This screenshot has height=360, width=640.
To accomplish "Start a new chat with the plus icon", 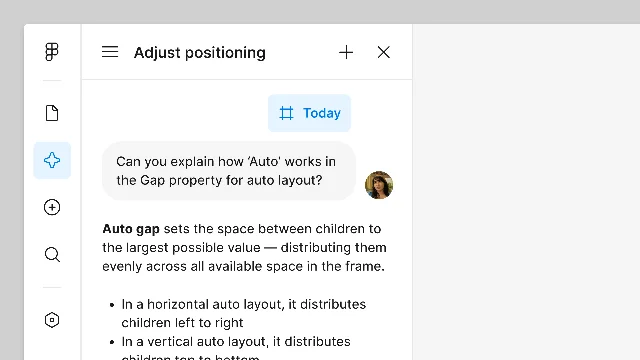I will pos(346,52).
